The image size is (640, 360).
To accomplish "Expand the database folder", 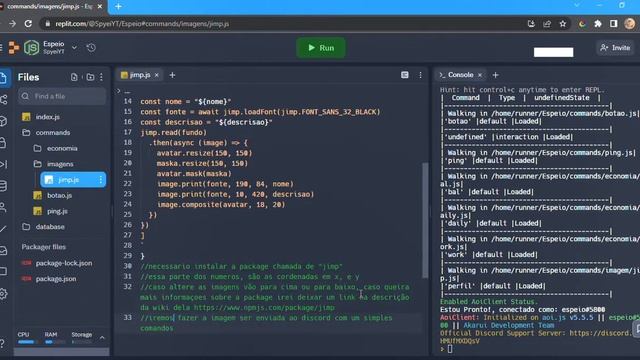I will point(50,227).
